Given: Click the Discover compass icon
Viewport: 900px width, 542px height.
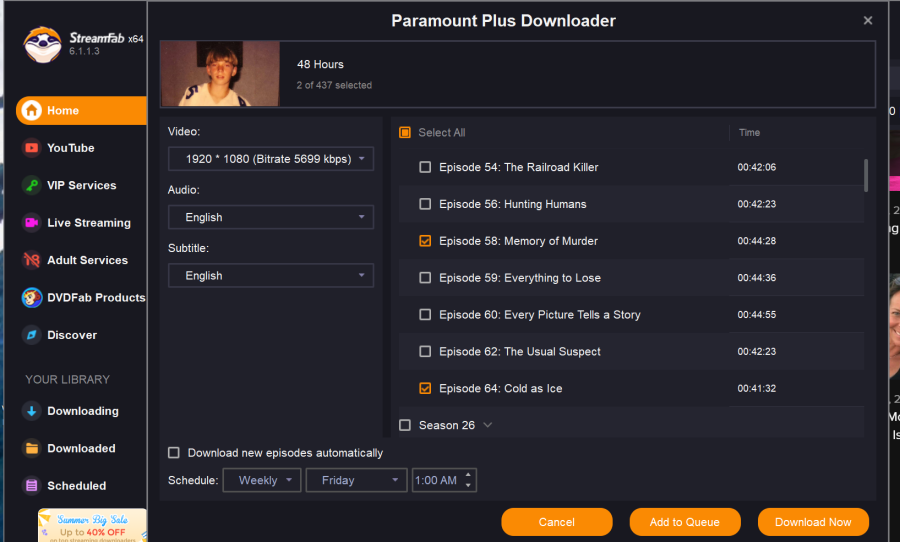Looking at the screenshot, I should (x=32, y=335).
